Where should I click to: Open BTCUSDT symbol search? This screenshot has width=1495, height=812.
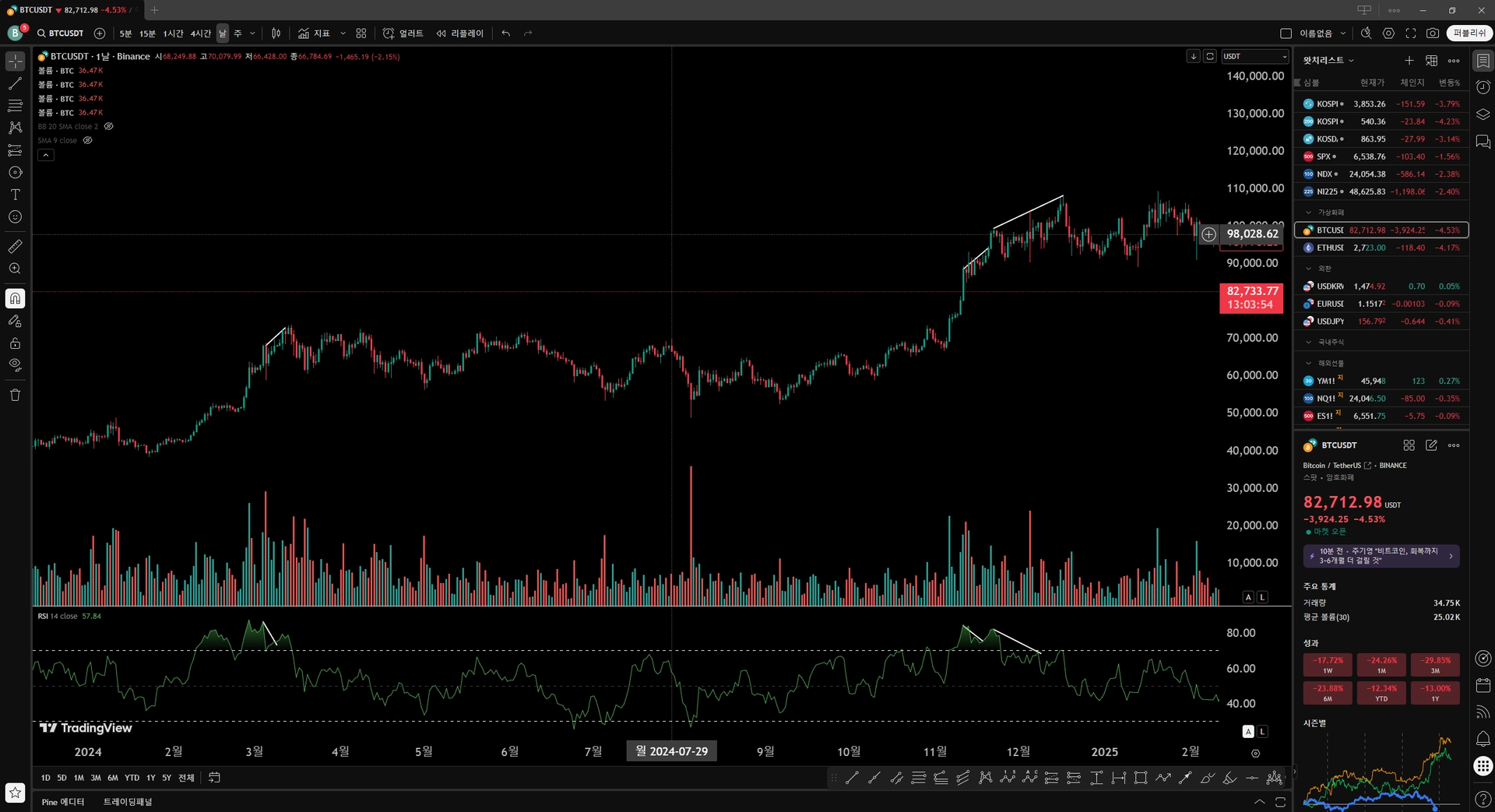click(61, 33)
